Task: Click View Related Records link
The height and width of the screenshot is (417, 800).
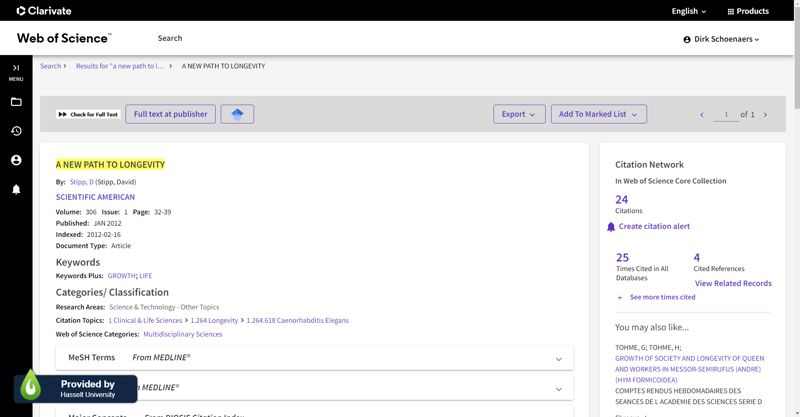Action: click(733, 283)
